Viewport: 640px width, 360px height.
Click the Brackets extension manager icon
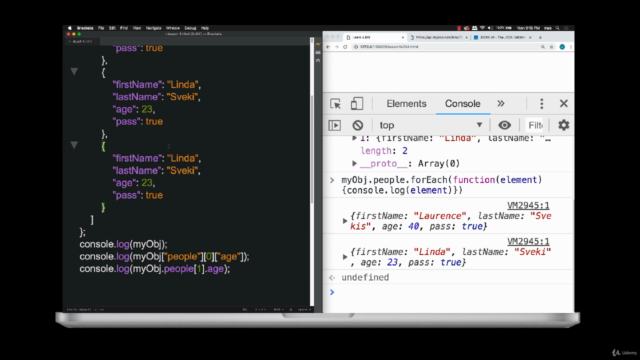318,52
